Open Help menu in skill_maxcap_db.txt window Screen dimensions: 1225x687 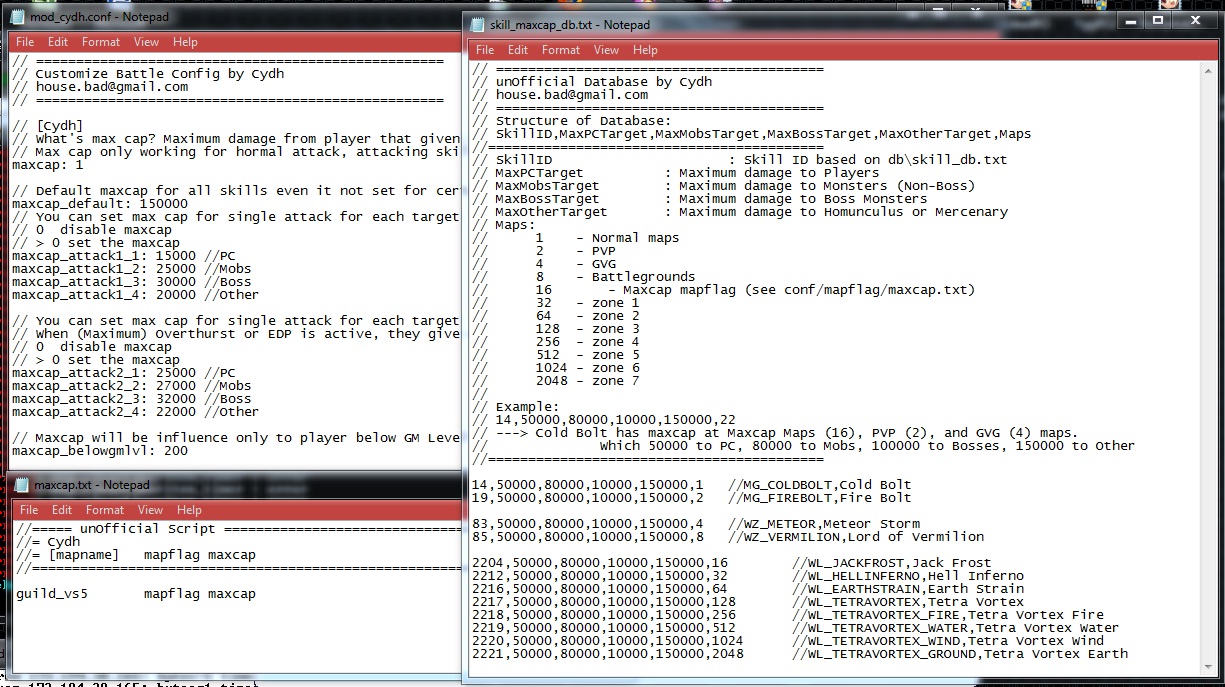pyautogui.click(x=645, y=50)
